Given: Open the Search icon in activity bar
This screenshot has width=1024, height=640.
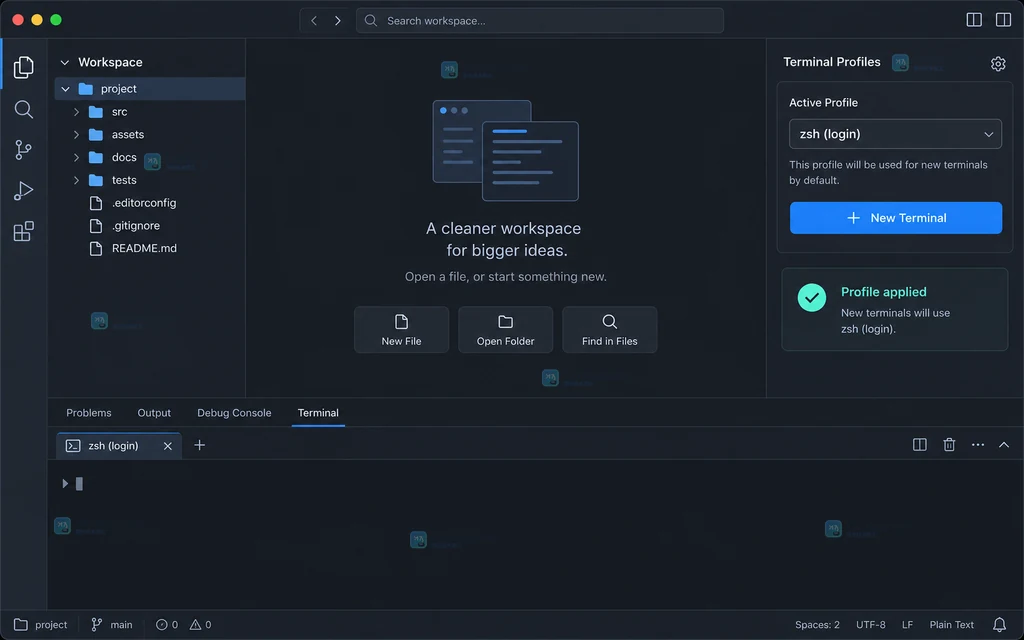Looking at the screenshot, I should pyautogui.click(x=24, y=109).
